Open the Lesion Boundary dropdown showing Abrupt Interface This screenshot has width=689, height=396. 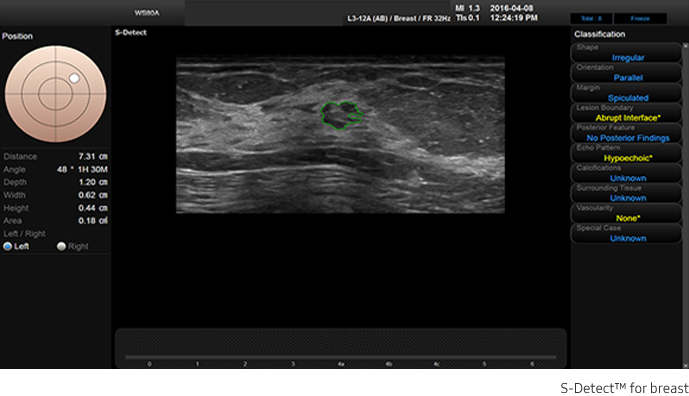[x=626, y=113]
